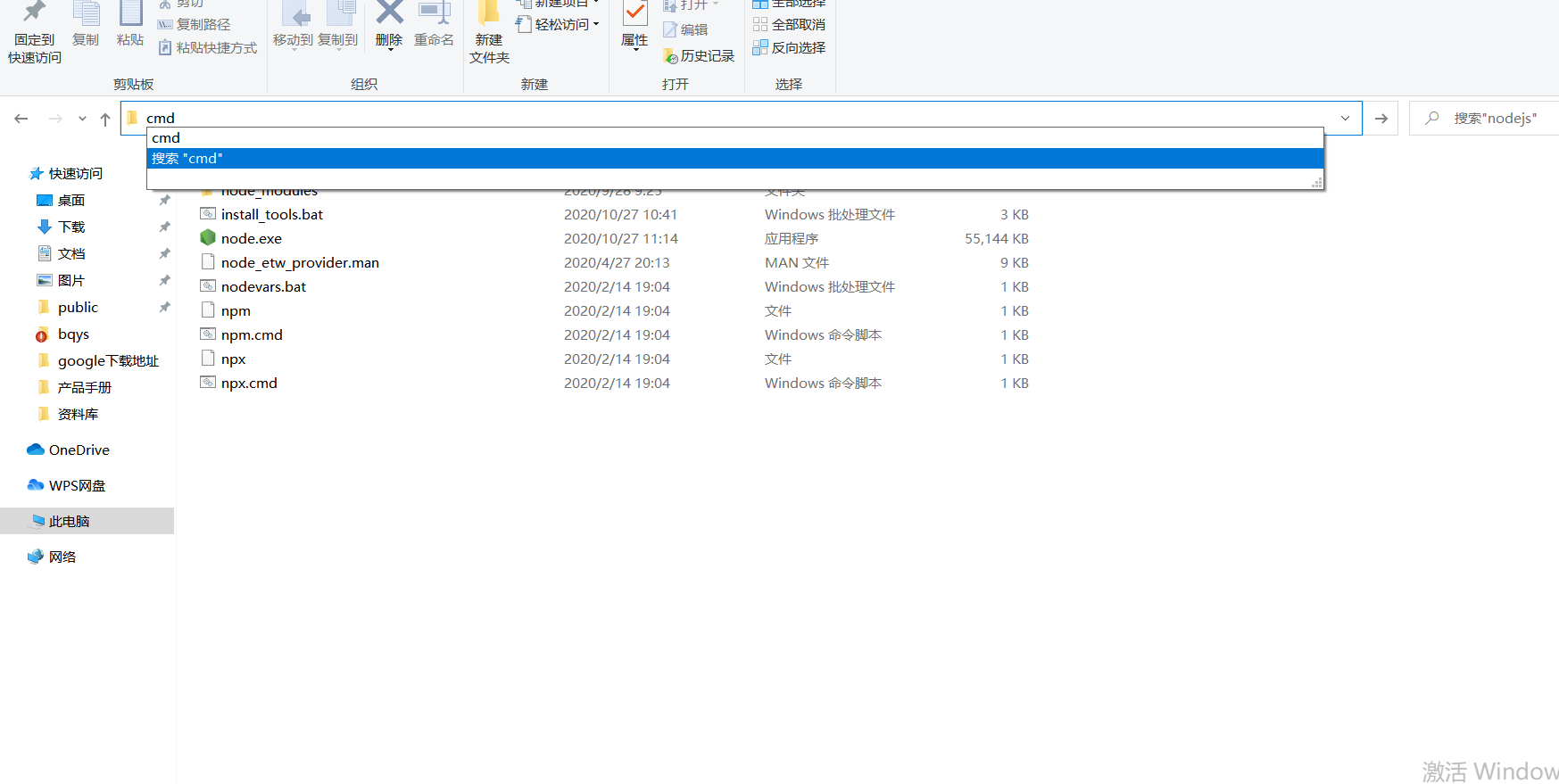Open the recent locations dropdown arrow
The image size is (1559, 784).
tap(82, 119)
